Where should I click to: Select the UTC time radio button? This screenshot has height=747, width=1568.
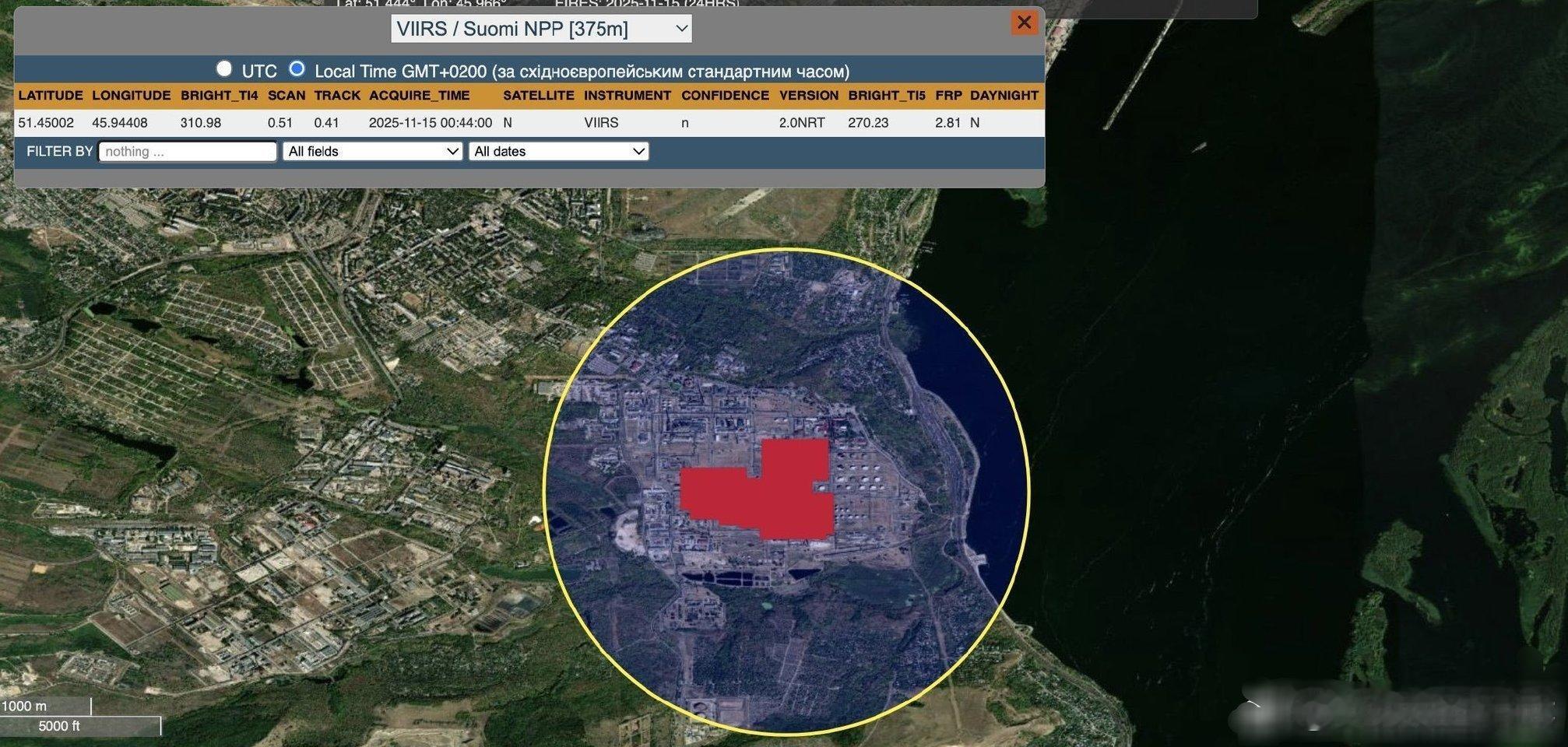click(x=224, y=68)
